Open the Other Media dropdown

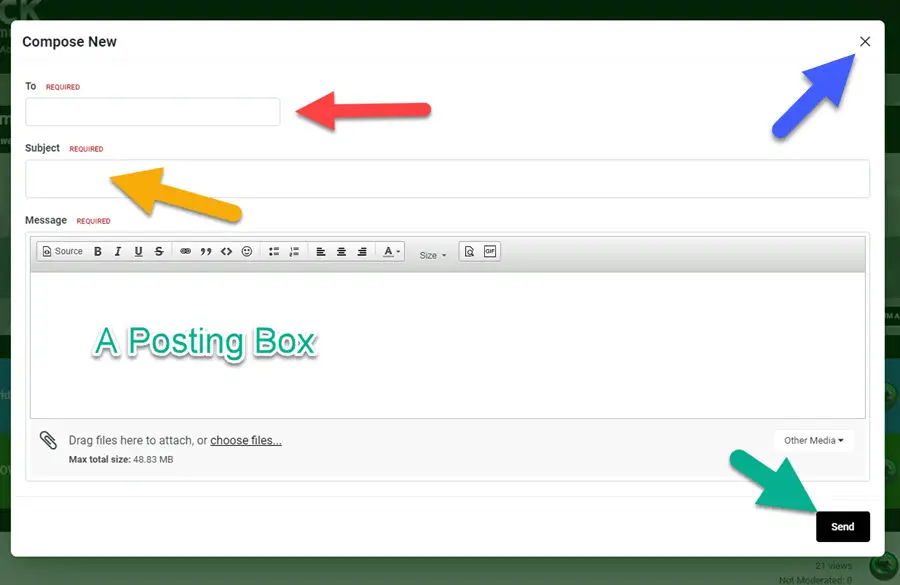pos(813,441)
